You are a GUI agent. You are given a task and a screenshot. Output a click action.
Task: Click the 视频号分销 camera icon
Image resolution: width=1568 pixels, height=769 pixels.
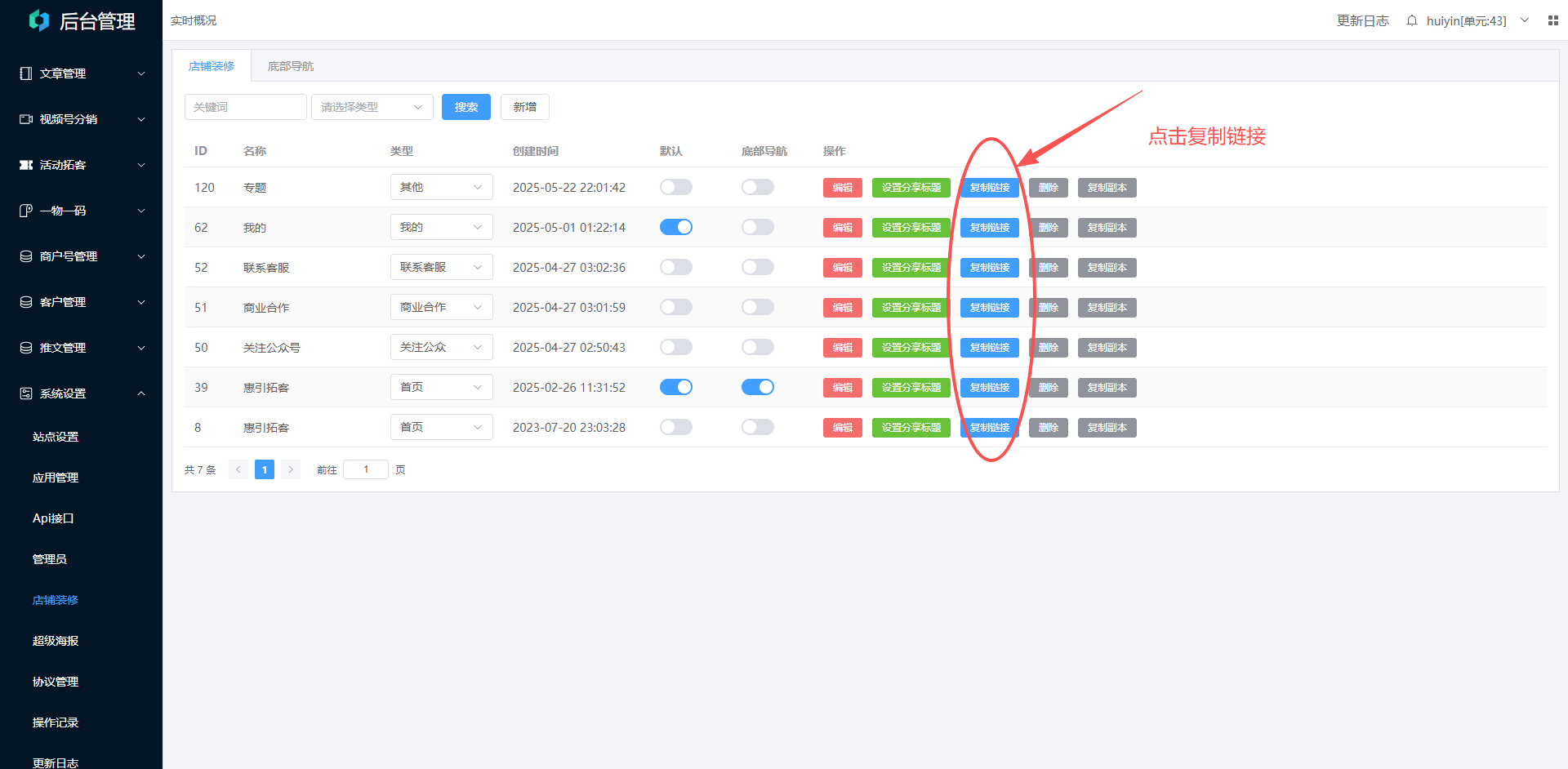click(26, 119)
